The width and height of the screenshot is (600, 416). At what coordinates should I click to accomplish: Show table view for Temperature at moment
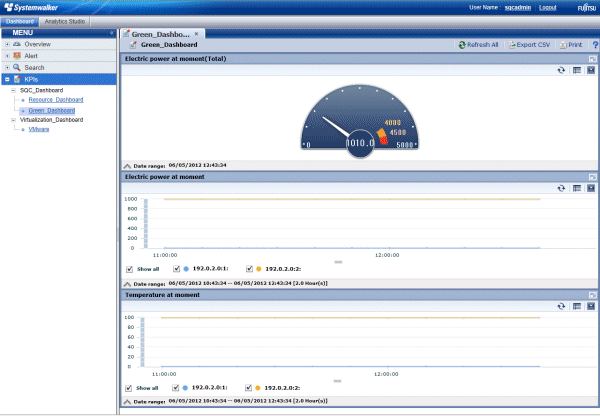577,307
